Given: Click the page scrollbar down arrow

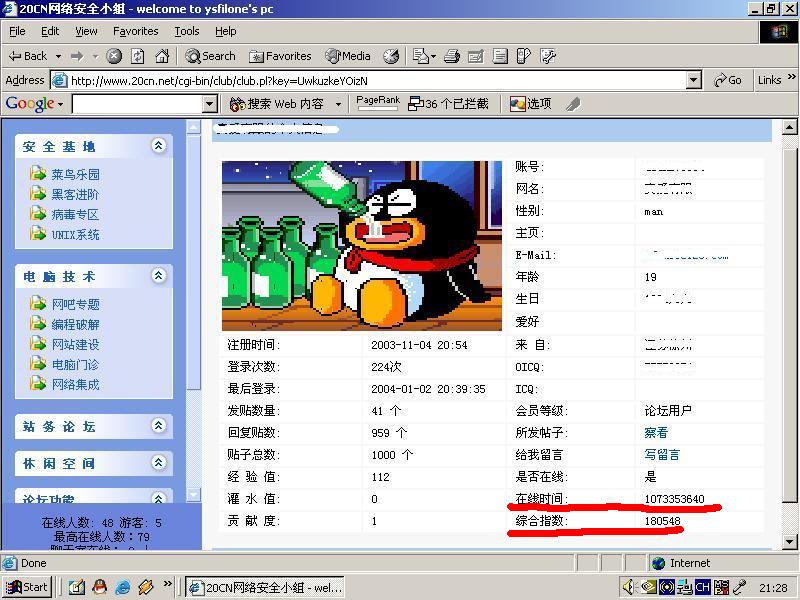Looking at the screenshot, I should [789, 542].
